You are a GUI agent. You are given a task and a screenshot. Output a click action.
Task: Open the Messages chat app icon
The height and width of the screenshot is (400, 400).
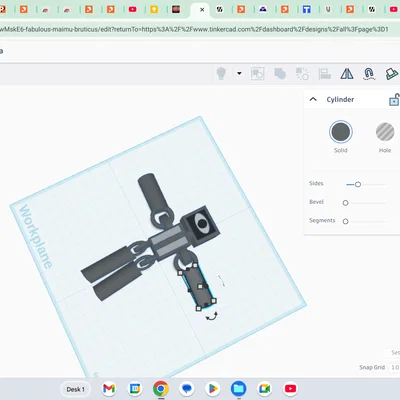coord(187,389)
